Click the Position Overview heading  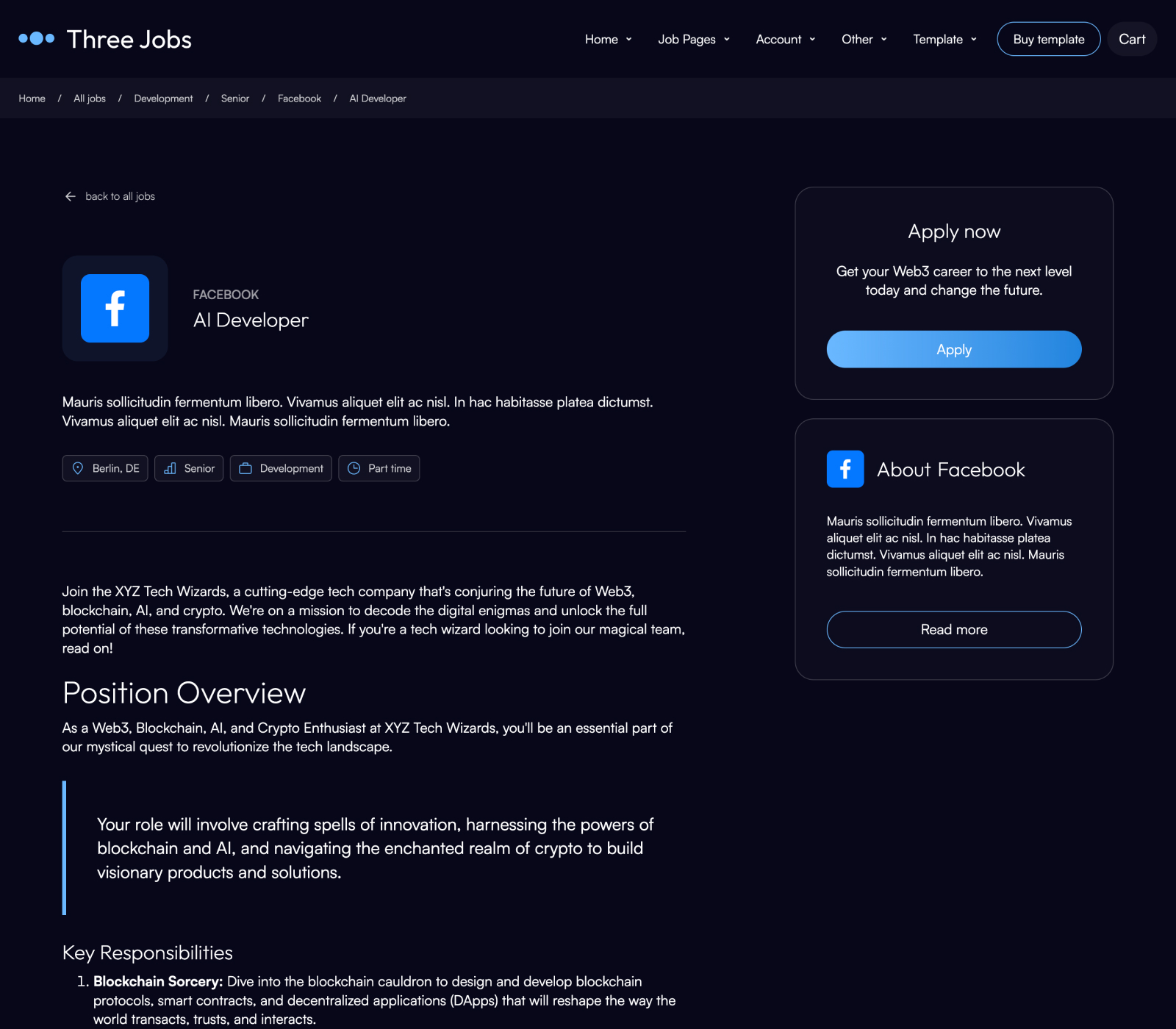pos(184,693)
